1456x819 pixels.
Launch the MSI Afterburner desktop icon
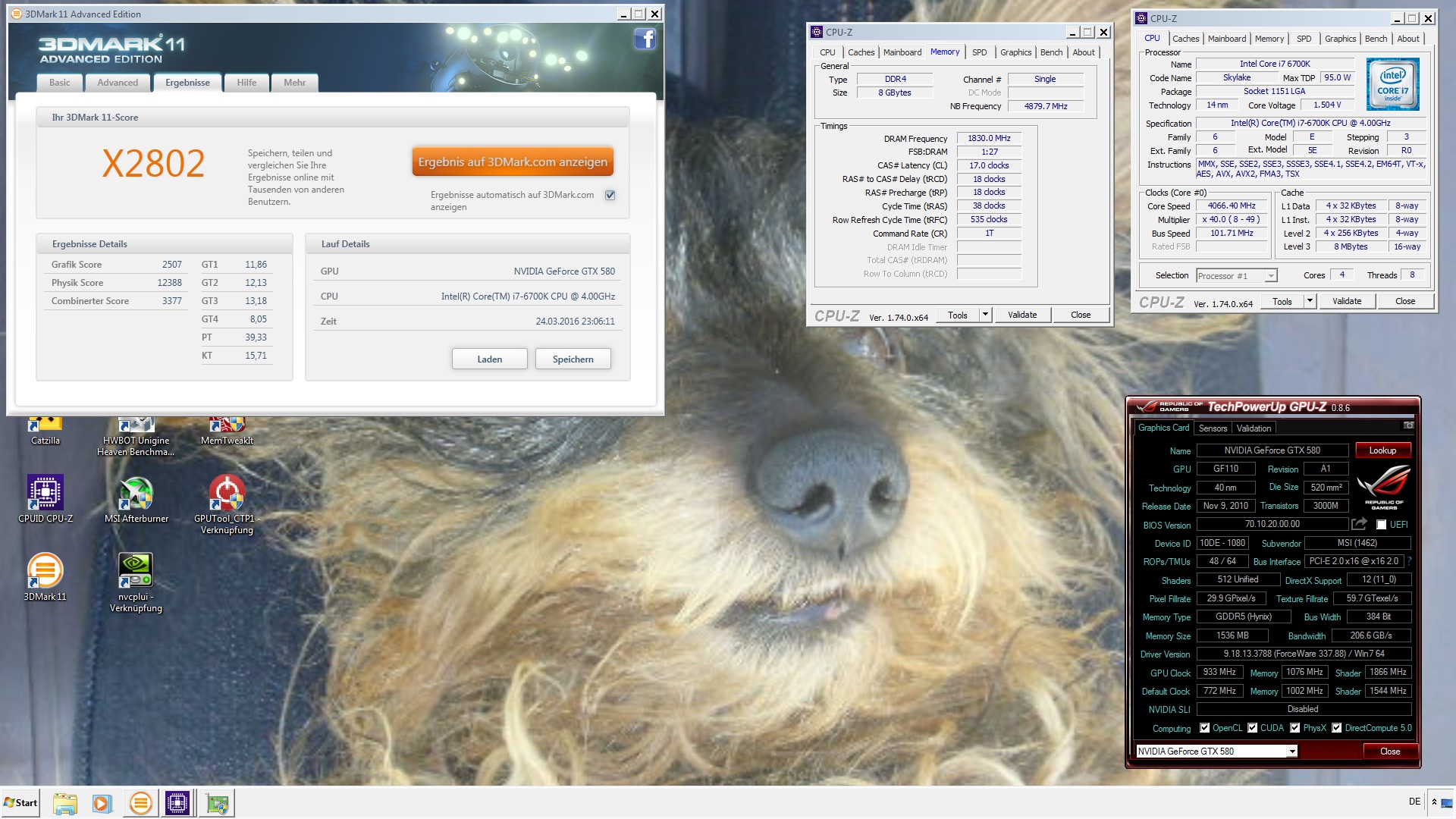[136, 499]
